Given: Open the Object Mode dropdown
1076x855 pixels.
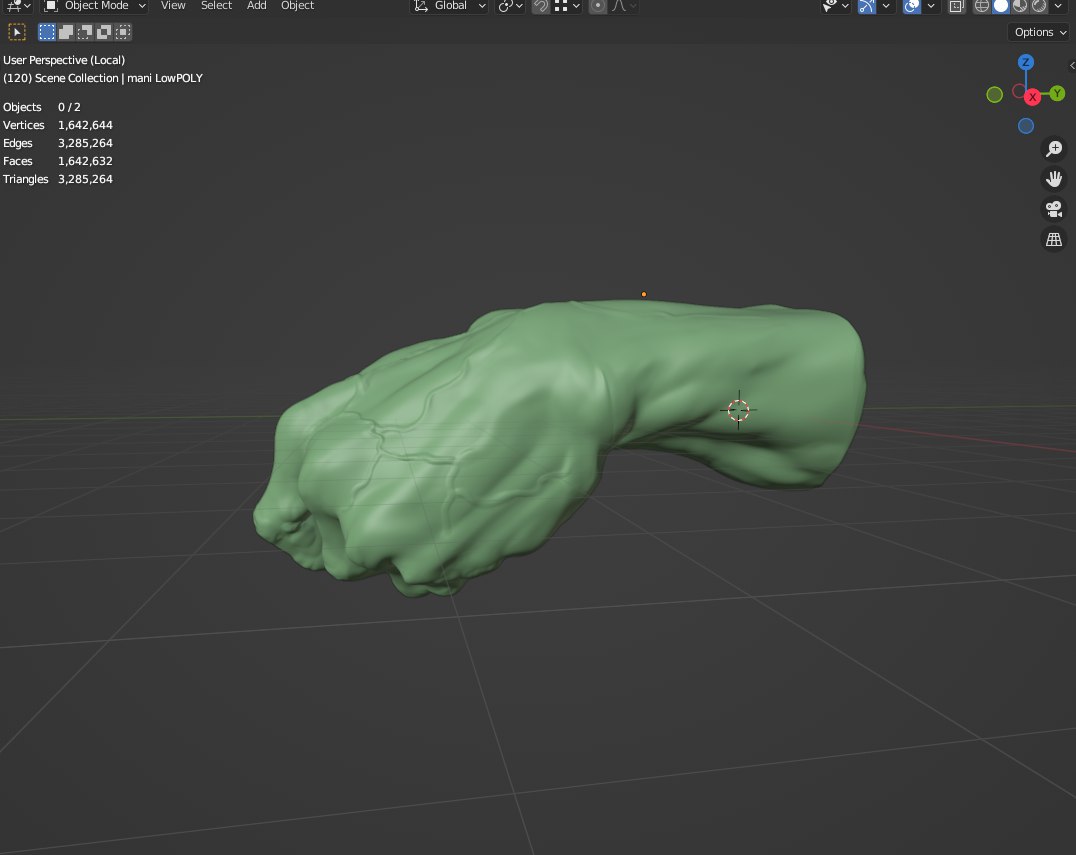Looking at the screenshot, I should (95, 5).
